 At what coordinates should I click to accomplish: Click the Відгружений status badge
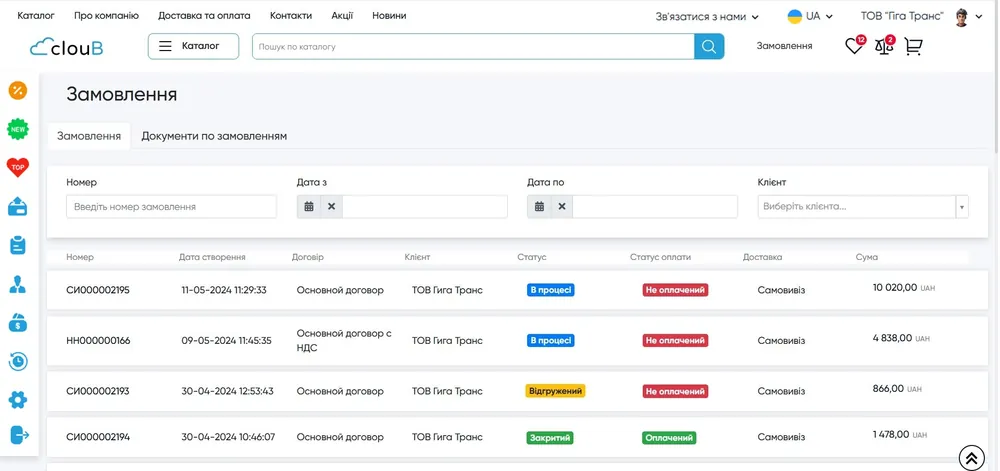555,391
